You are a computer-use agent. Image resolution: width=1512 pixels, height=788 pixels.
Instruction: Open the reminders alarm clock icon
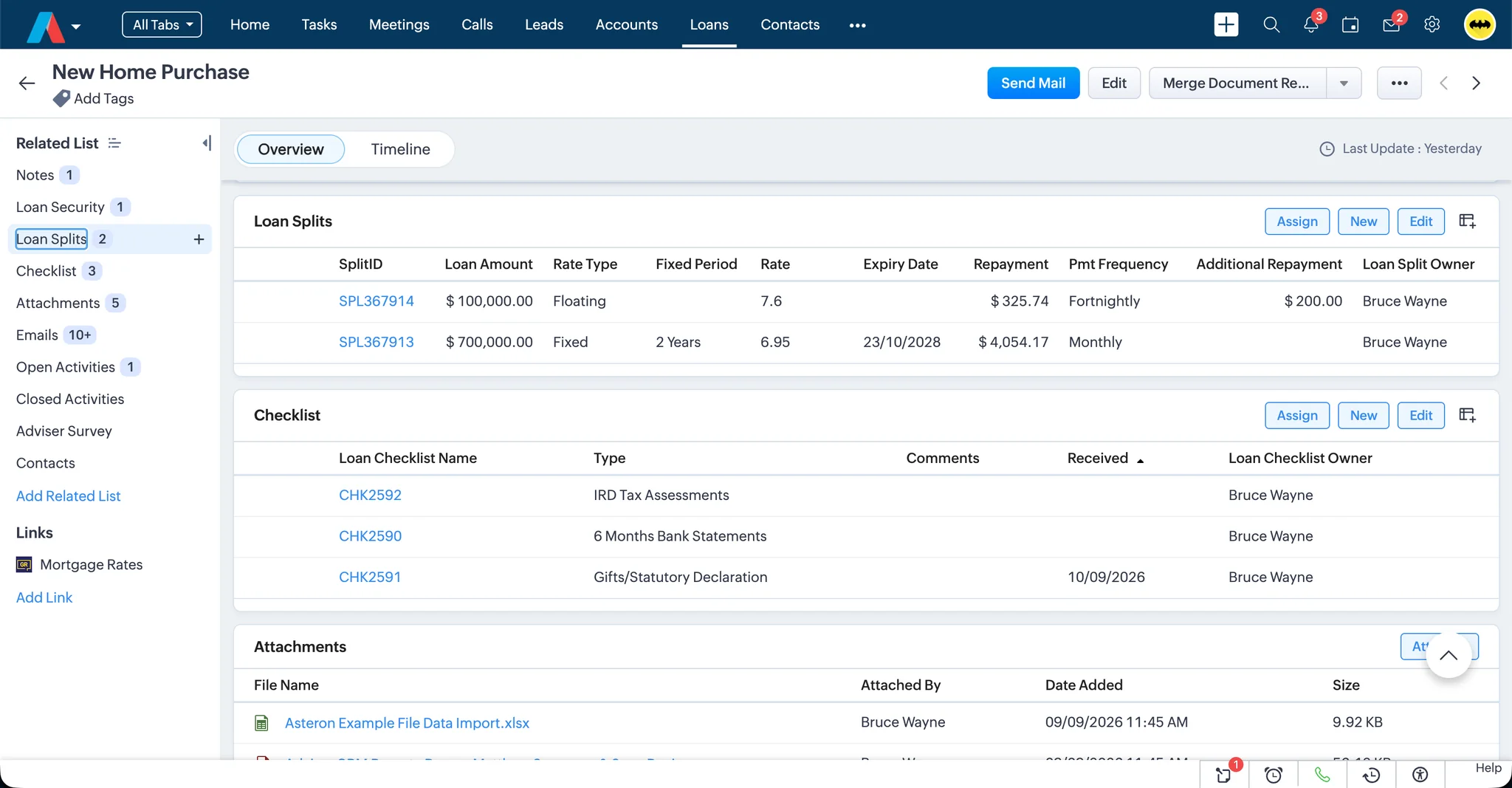click(1274, 775)
